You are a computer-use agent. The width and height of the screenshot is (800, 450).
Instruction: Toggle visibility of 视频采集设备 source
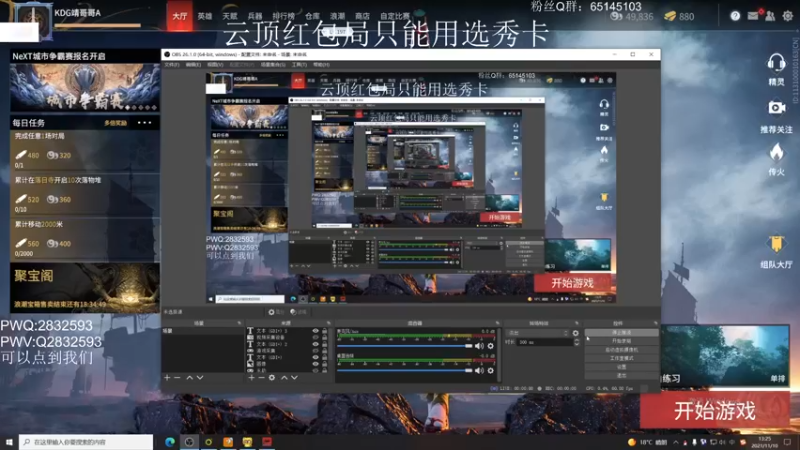315,337
